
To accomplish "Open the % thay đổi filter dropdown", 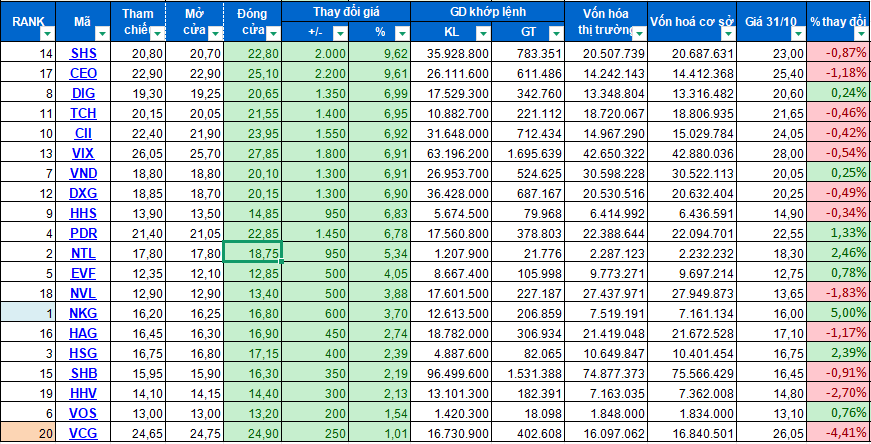I will (x=863, y=34).
